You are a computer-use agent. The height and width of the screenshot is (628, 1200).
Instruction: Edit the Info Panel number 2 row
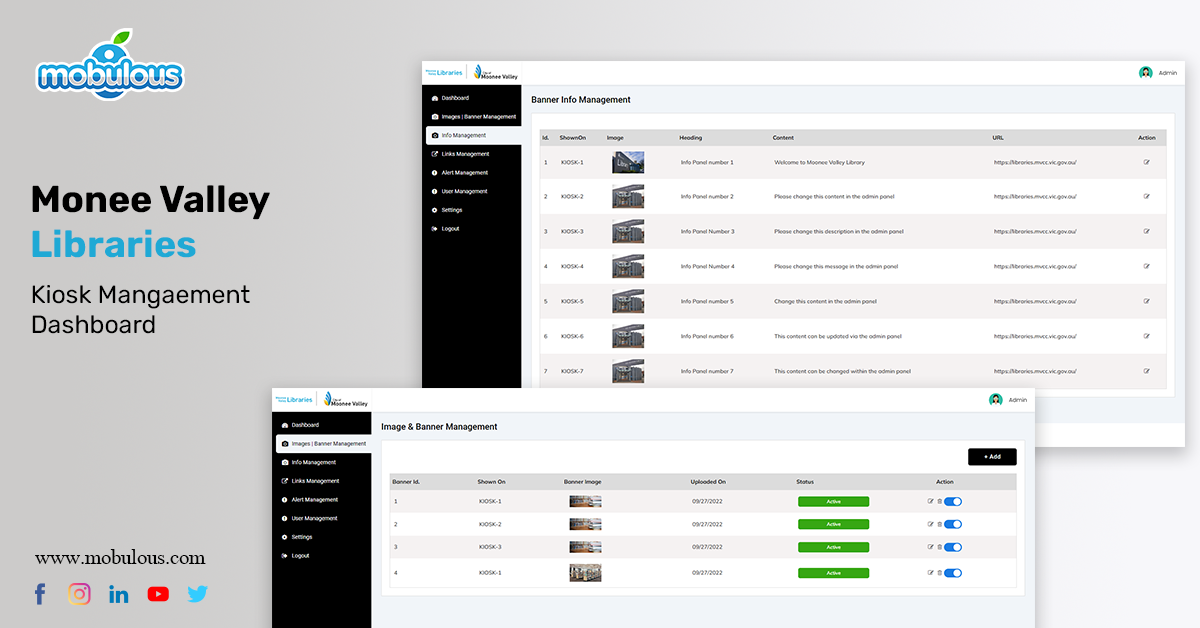pyautogui.click(x=1146, y=196)
